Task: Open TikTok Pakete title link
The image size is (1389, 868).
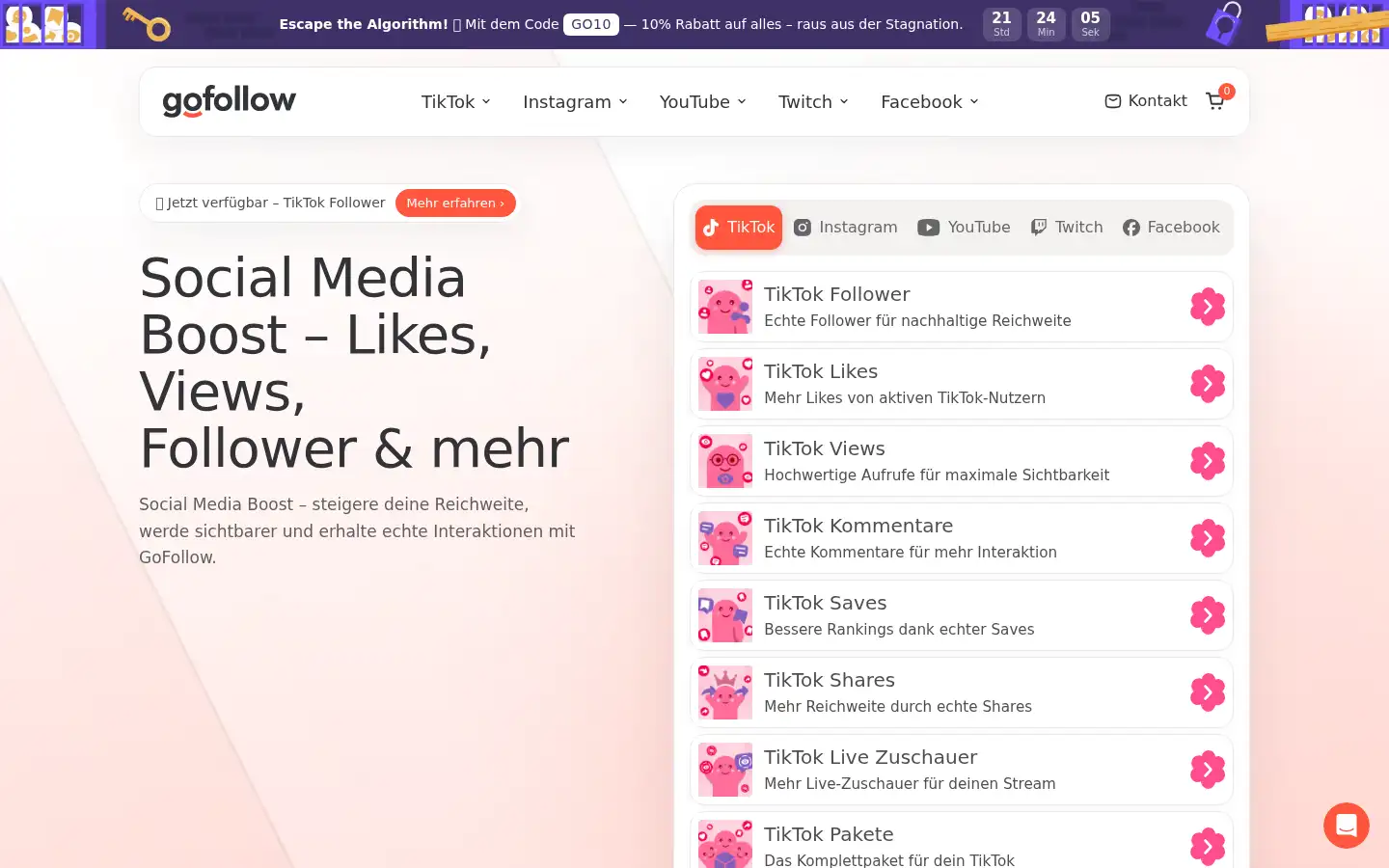Action: (829, 834)
